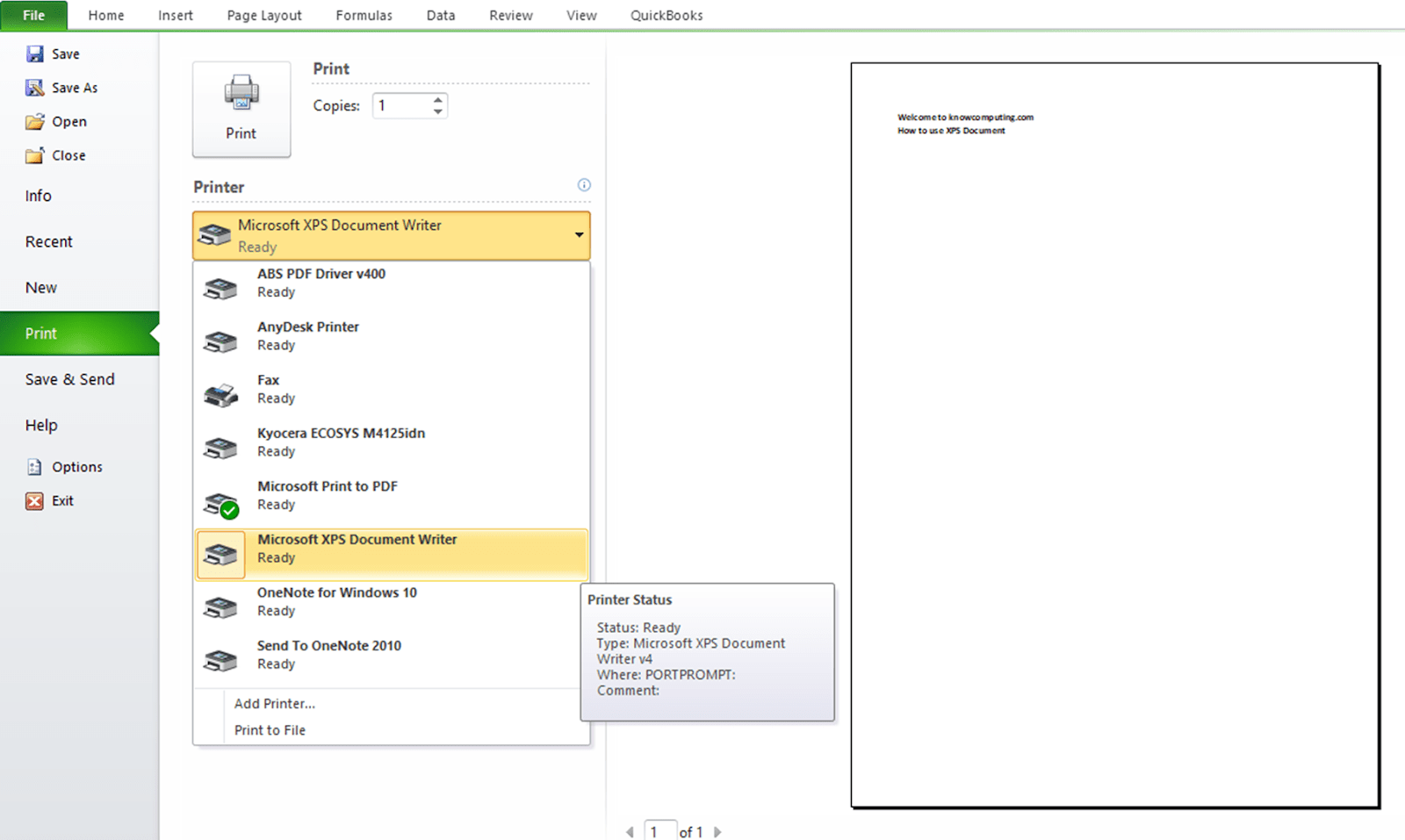Click the Open workbook icon
The width and height of the screenshot is (1405, 840).
point(35,121)
